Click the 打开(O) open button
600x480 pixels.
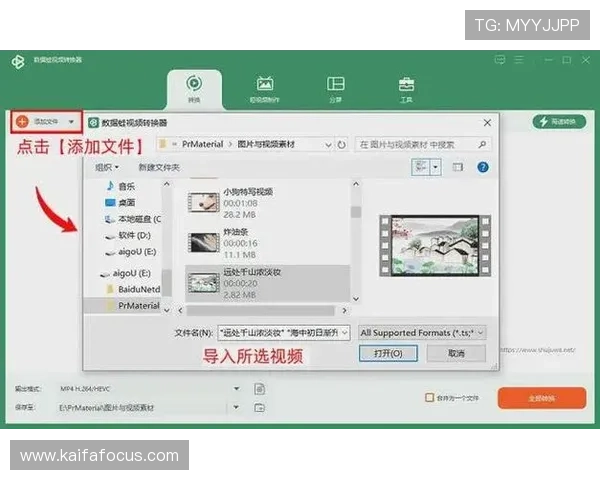[x=388, y=353]
